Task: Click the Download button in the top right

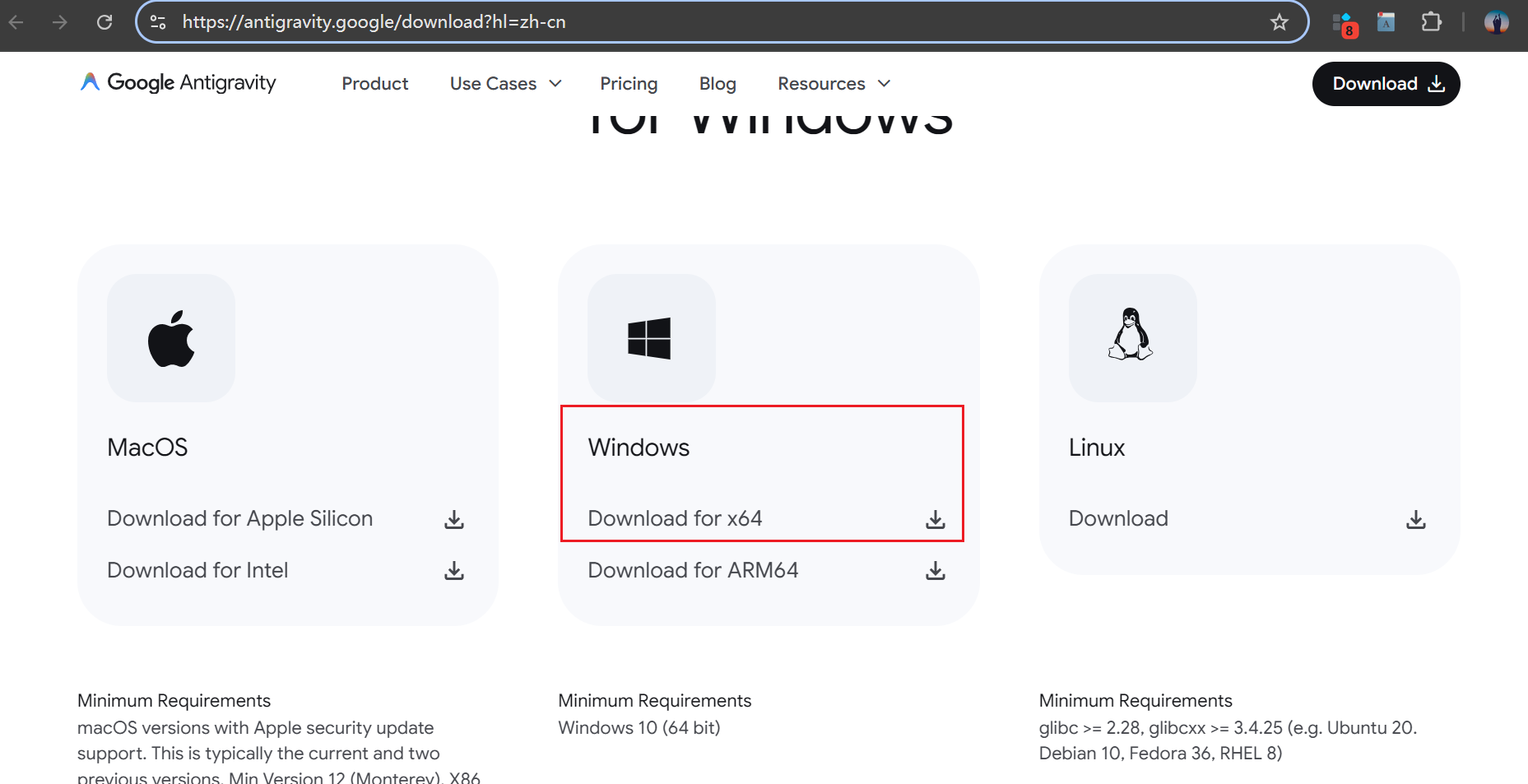Action: (1386, 83)
